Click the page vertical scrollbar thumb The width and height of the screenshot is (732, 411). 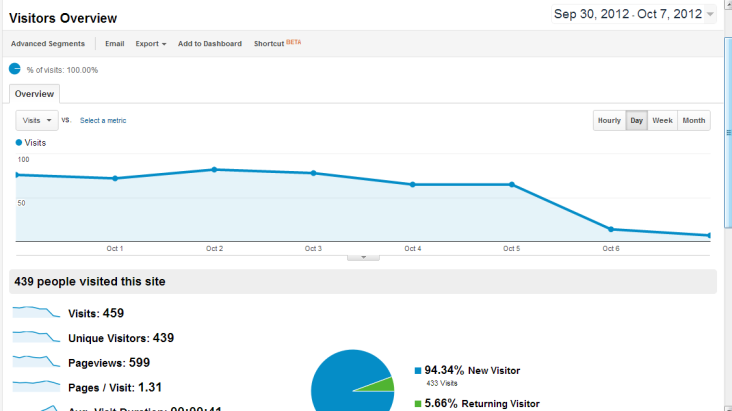pyautogui.click(x=728, y=133)
